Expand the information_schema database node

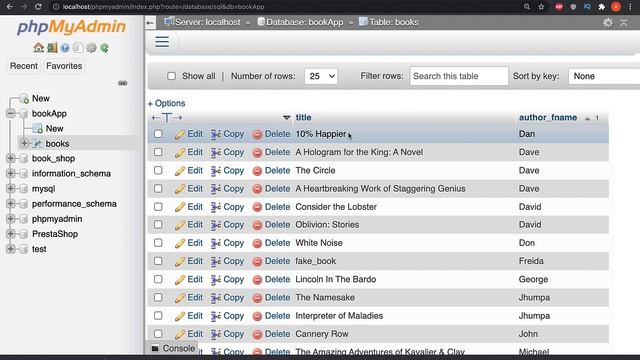pyautogui.click(x=11, y=173)
